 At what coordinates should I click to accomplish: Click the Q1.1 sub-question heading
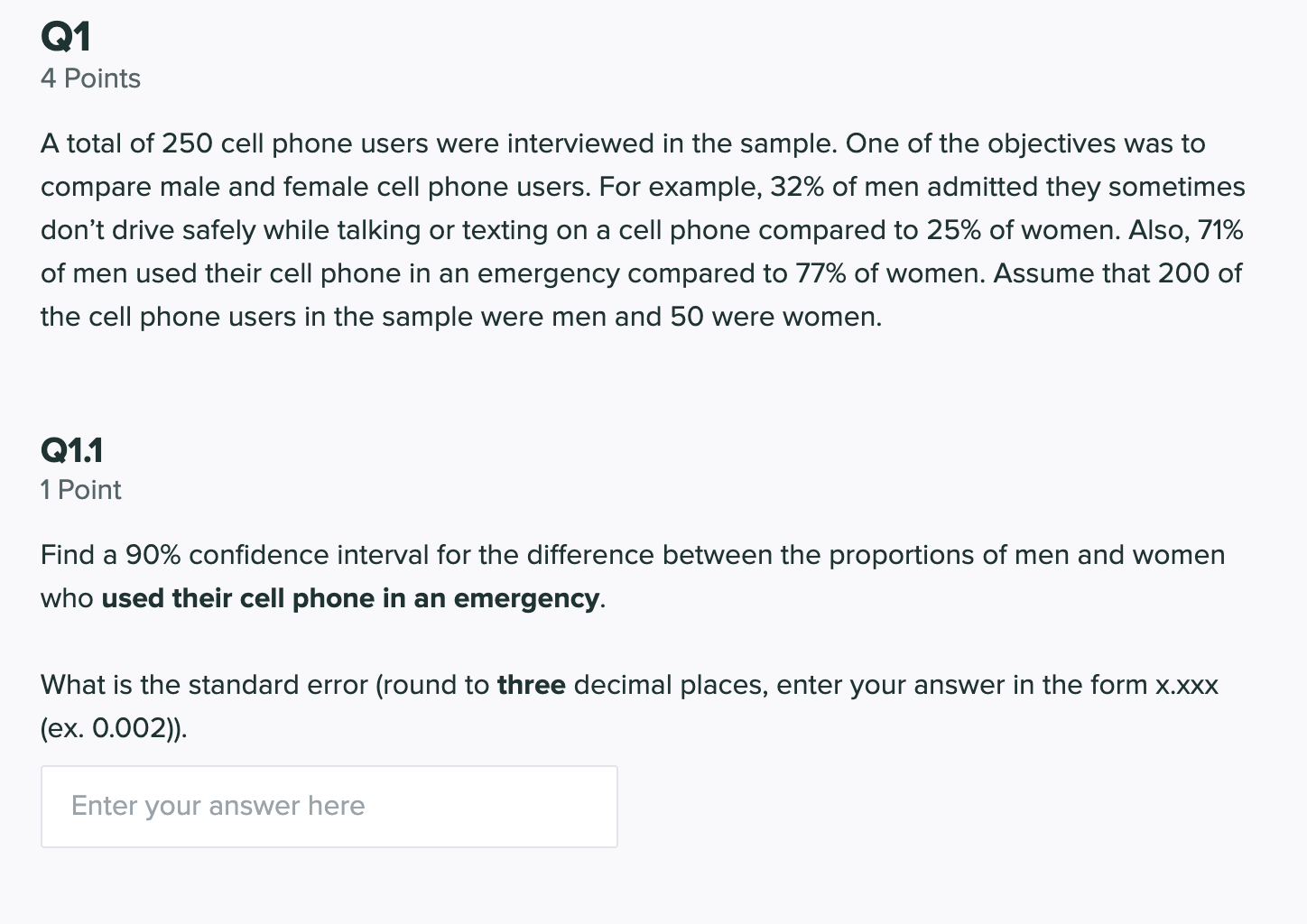72,449
